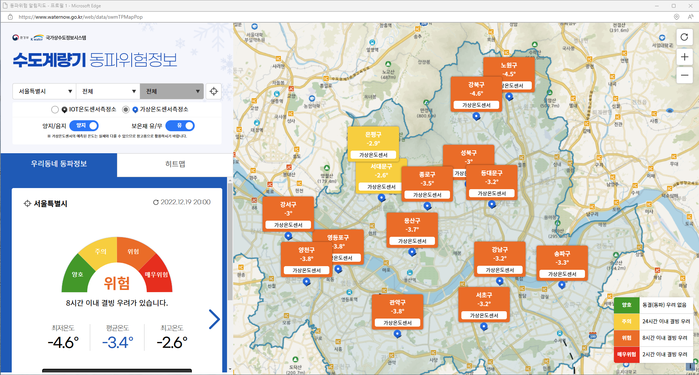Screen dimensions: 699x375
Task: Select the 가상온도센서측정소 radio button
Action: (x=126, y=109)
